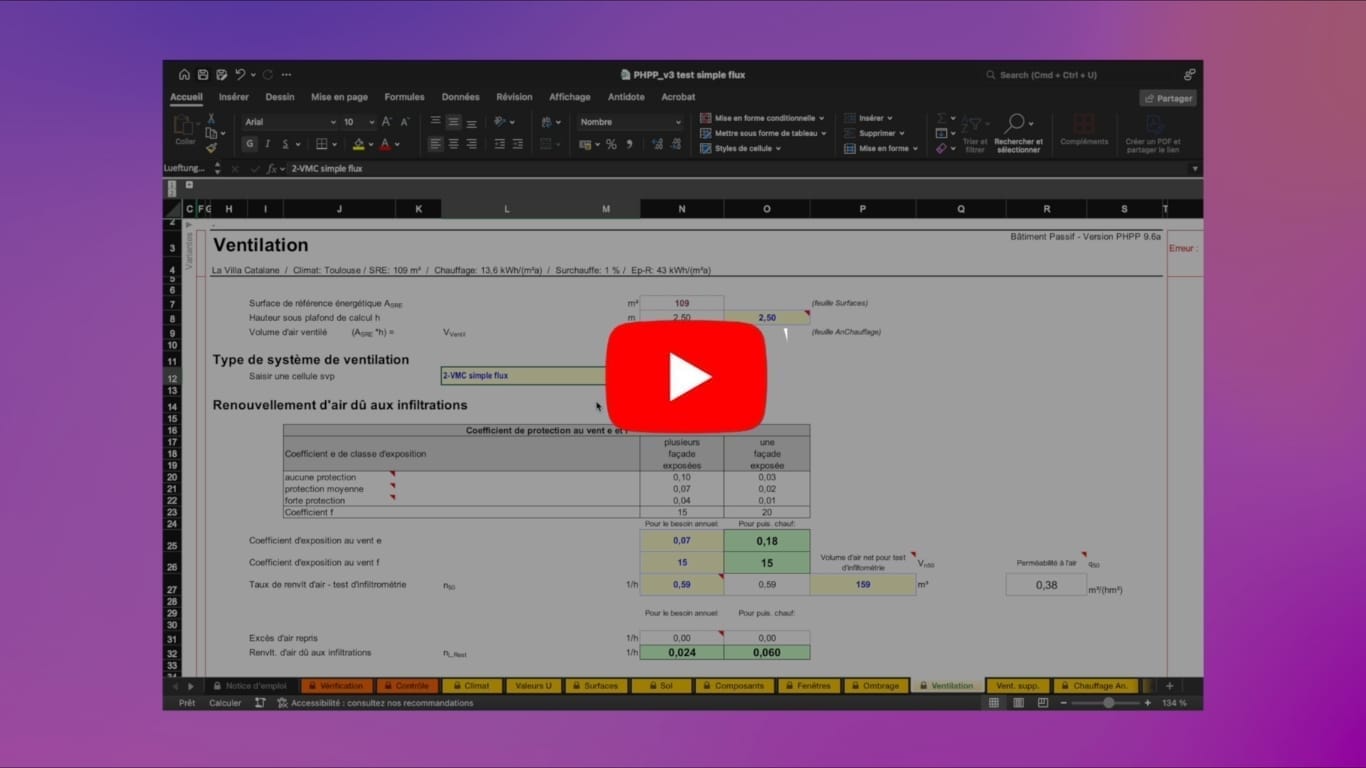Click the Coller paste icon

point(185,128)
